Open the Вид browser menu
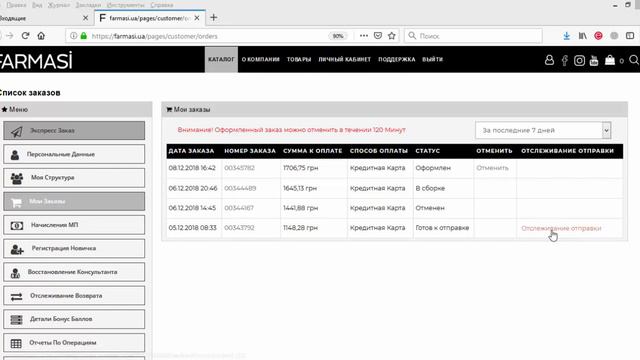Image resolution: width=640 pixels, height=360 pixels. tap(37, 5)
